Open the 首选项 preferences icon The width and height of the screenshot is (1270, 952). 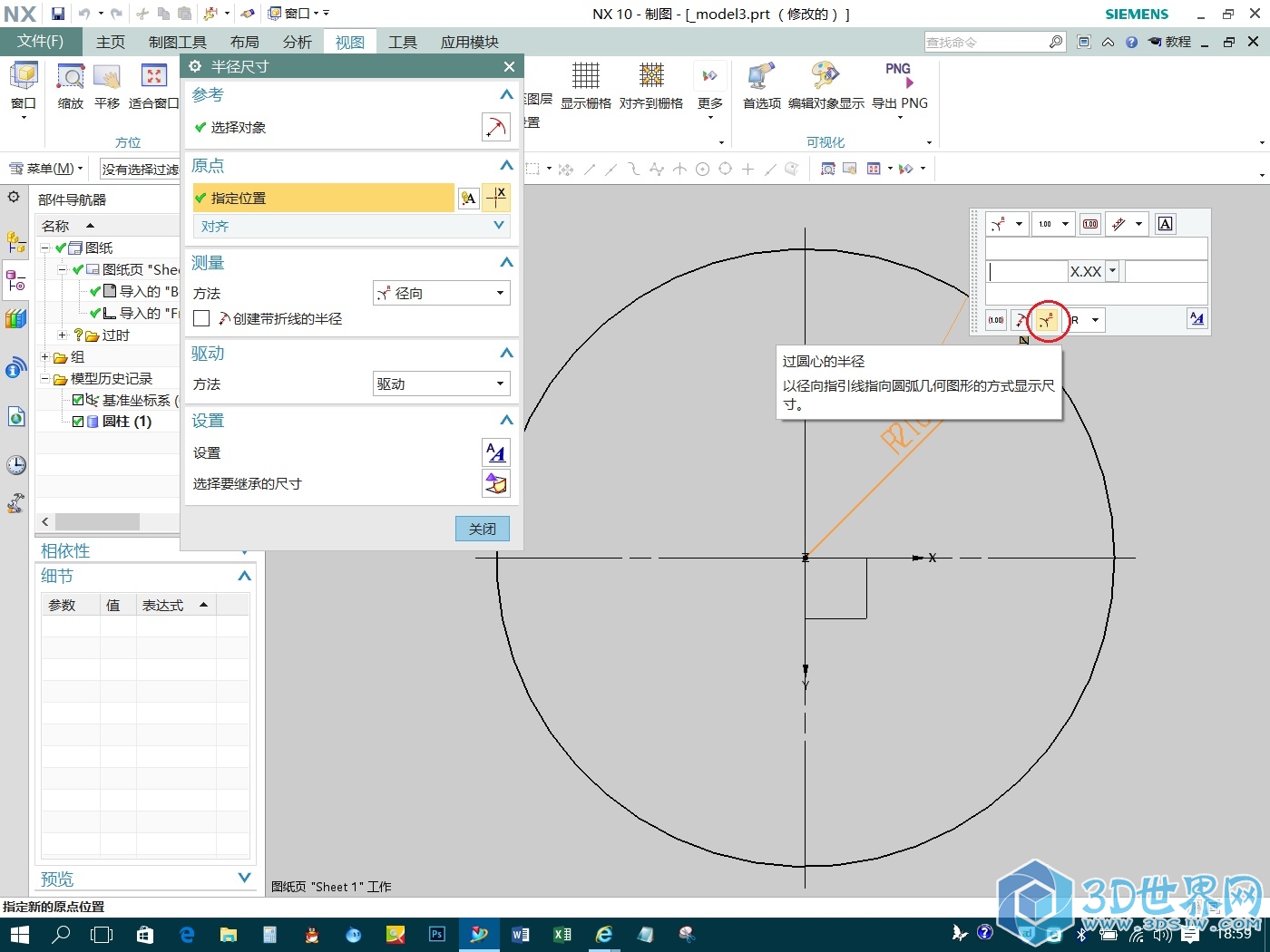pyautogui.click(x=761, y=76)
